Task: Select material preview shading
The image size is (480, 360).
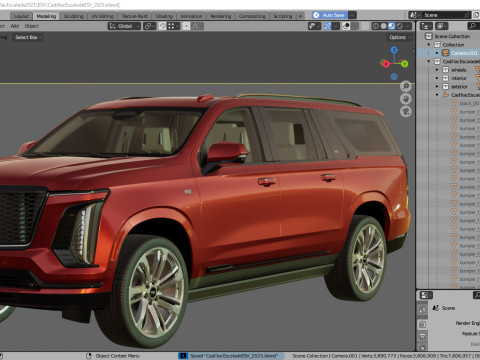Action: click(x=392, y=26)
